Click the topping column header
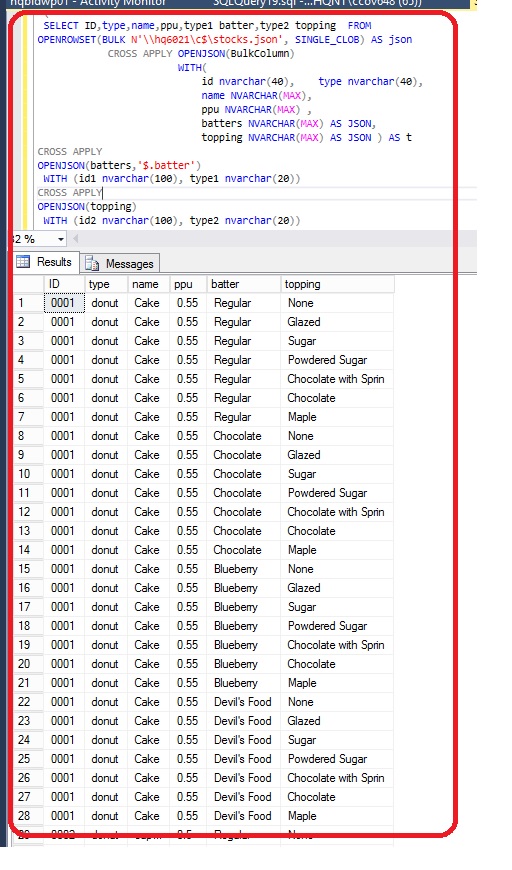The height and width of the screenshot is (870, 512). point(337,284)
